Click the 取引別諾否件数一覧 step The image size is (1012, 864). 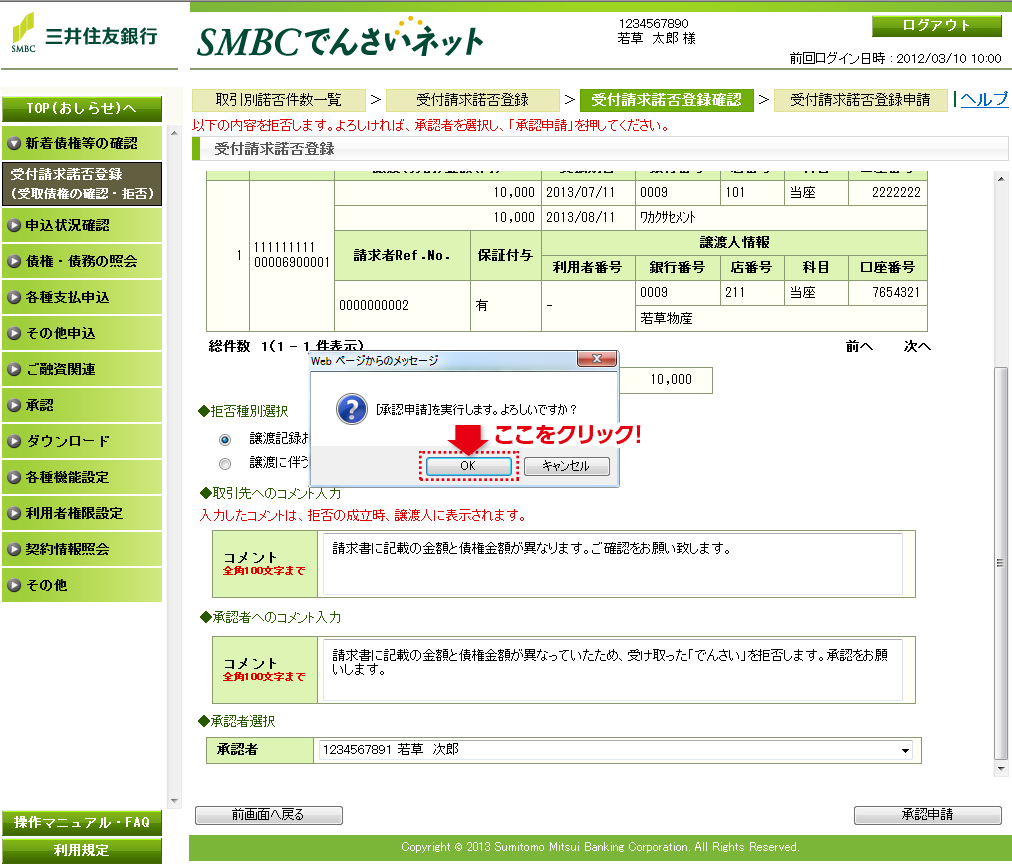tap(279, 100)
